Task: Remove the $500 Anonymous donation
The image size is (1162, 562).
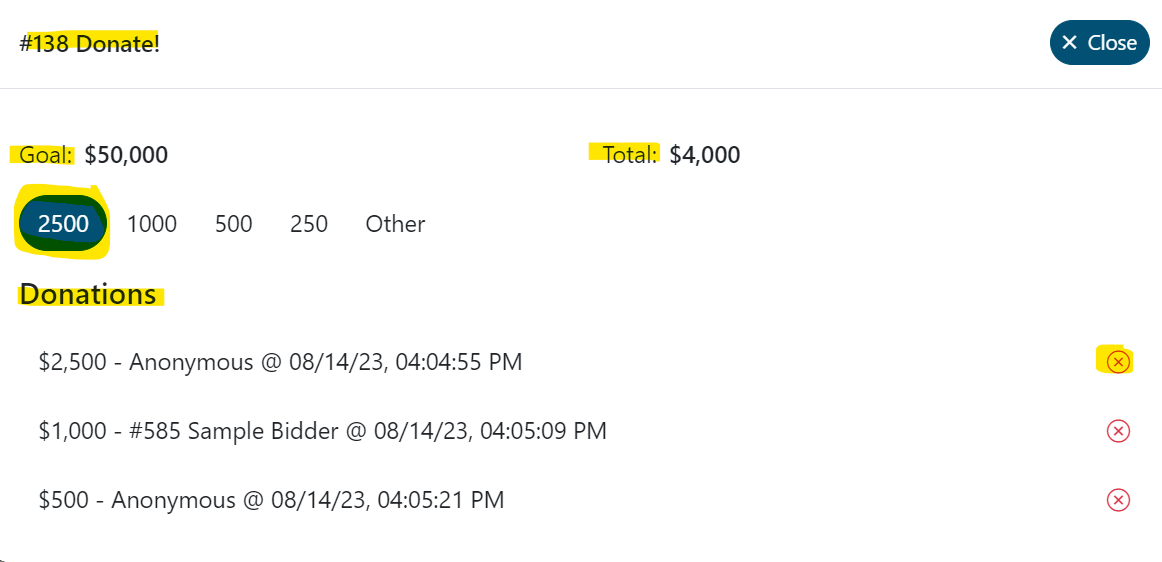Action: [1118, 500]
